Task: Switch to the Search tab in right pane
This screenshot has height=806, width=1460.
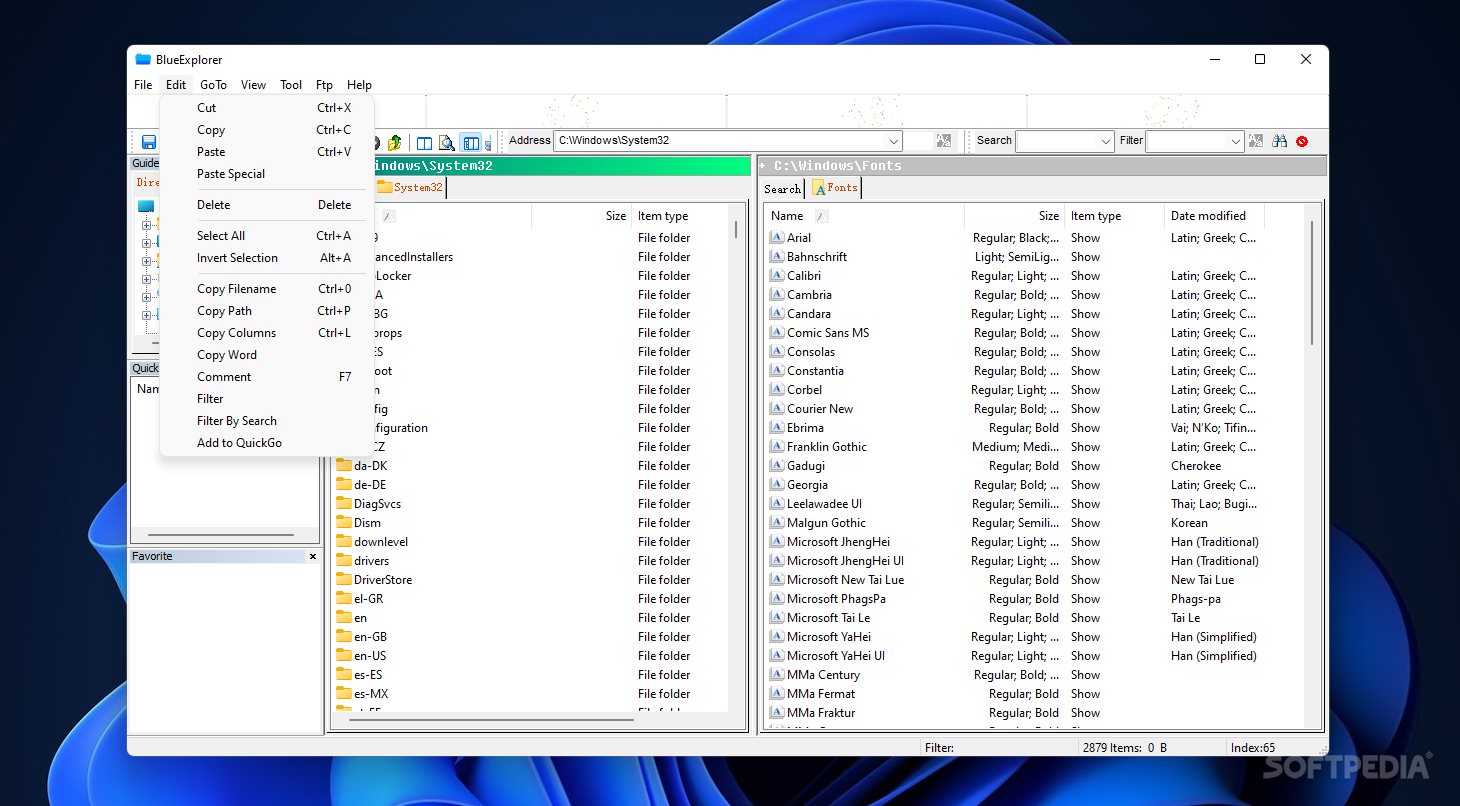Action: [782, 189]
